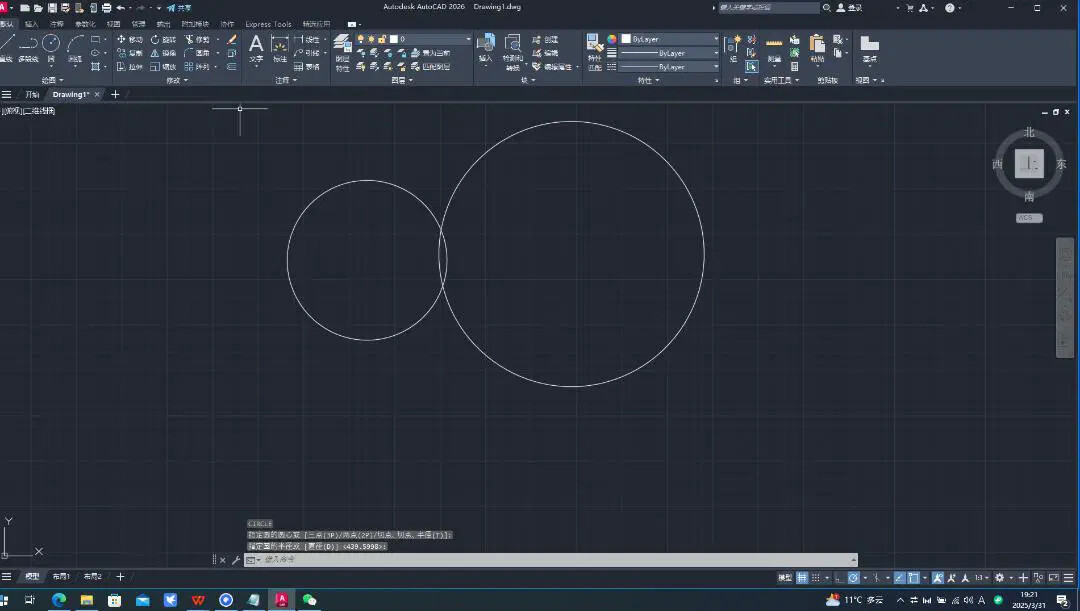
Task: Choose the Mirror command
Action: (163, 53)
